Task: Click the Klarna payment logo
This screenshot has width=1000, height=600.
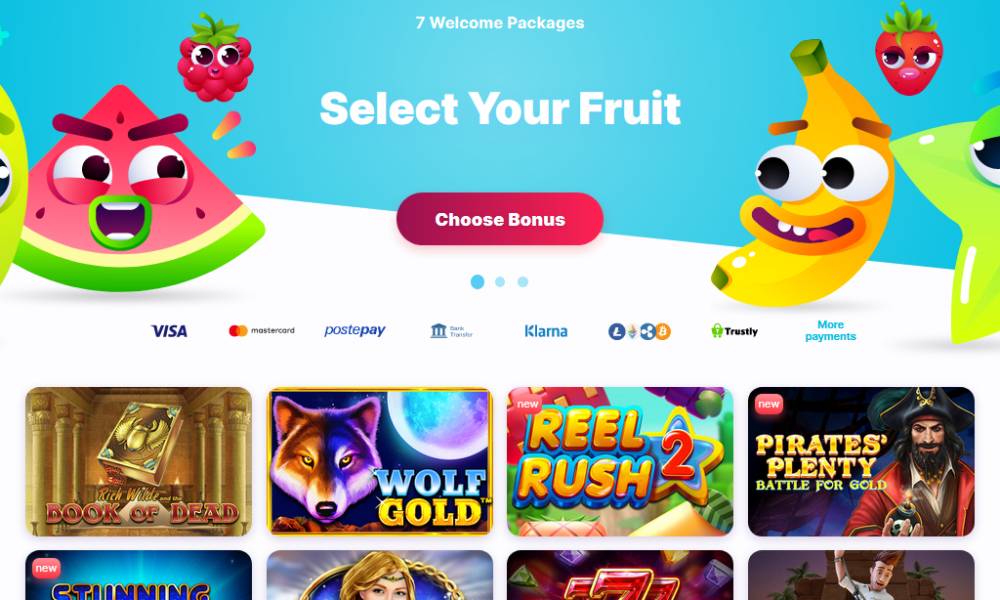Action: 546,331
